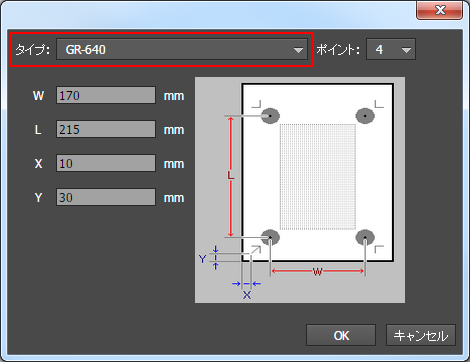Click the red L dimension label
Screen dimensions: 470x362
pyautogui.click(x=231, y=175)
